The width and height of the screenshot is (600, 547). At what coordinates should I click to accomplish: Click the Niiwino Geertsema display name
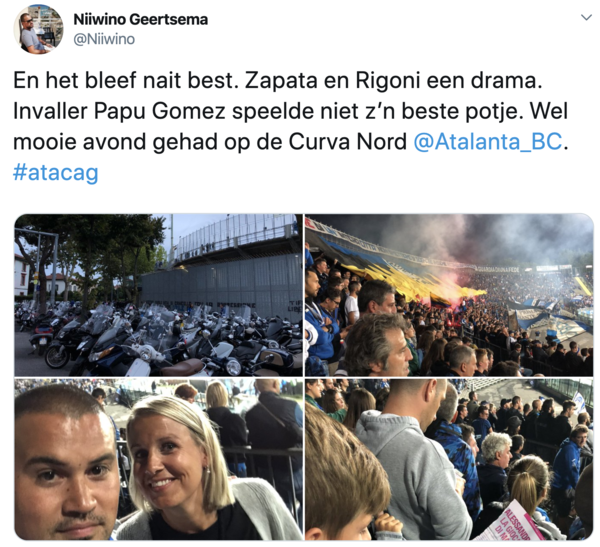(140, 19)
